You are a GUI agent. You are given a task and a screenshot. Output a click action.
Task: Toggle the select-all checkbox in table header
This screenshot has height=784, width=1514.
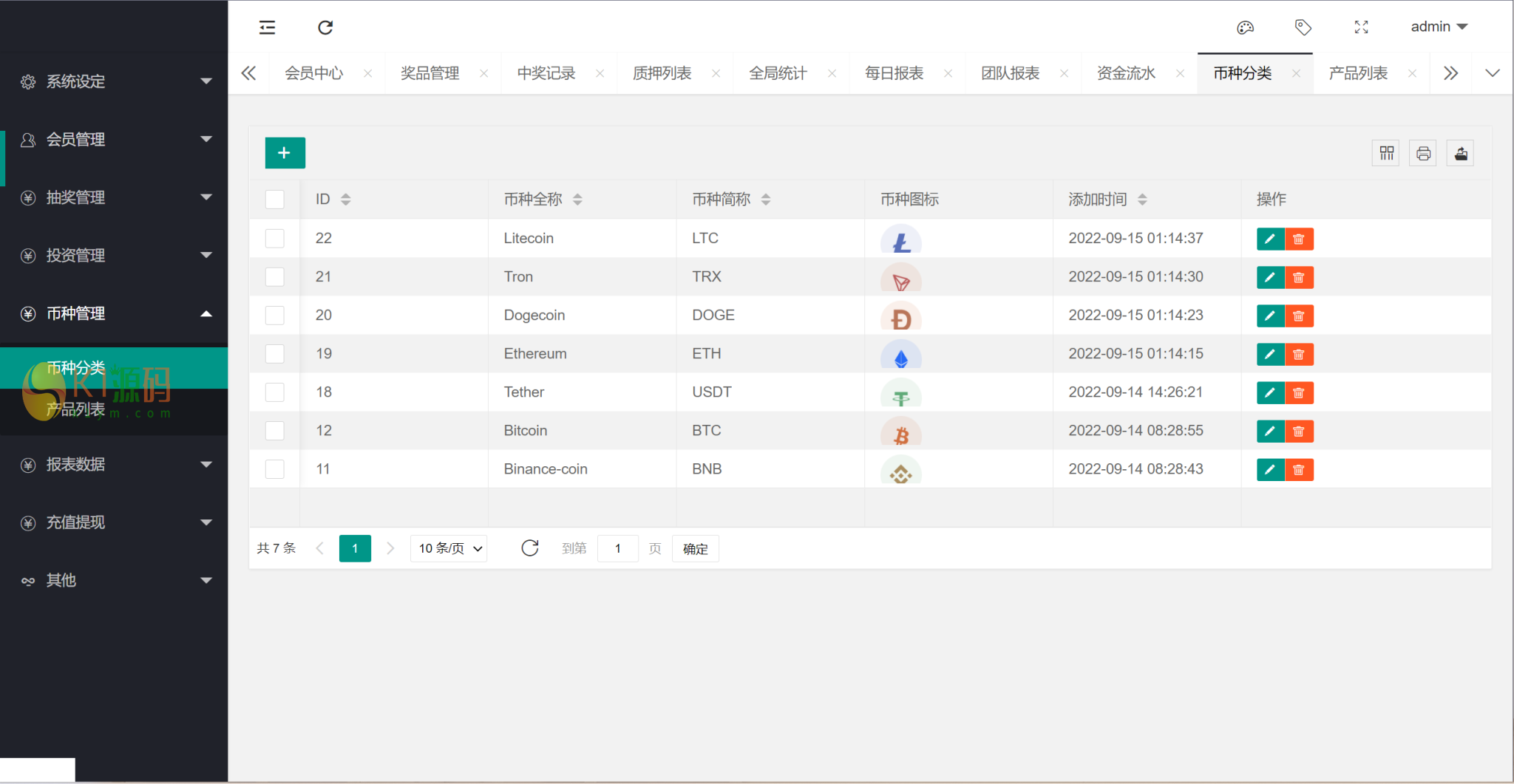(x=275, y=200)
